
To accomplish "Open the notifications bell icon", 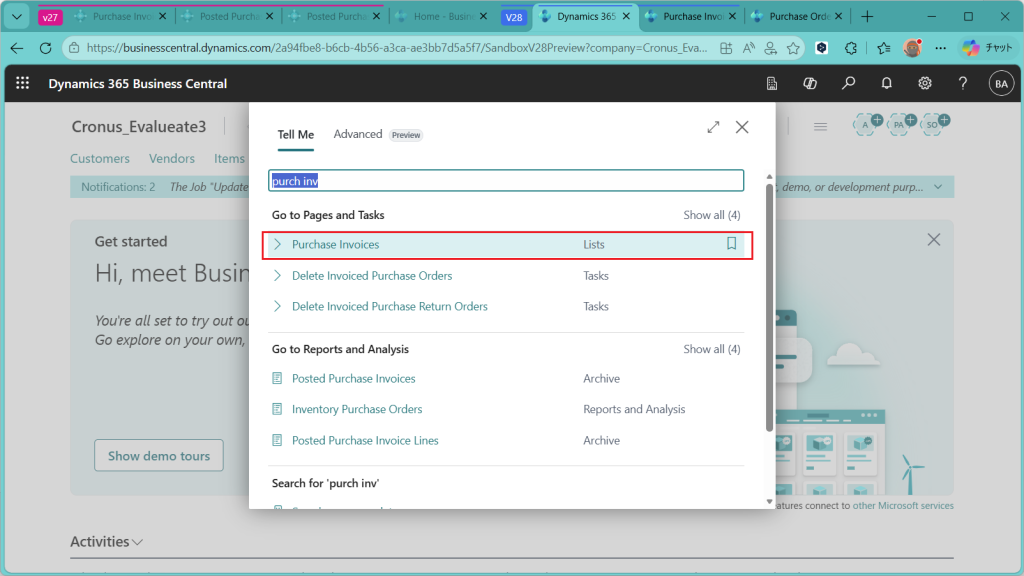I will tap(886, 84).
